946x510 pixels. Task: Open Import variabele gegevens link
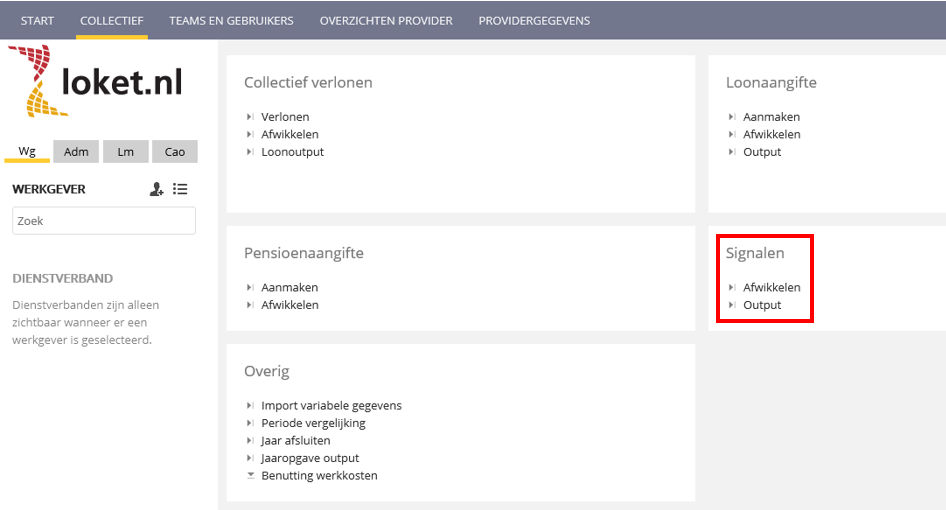pos(331,406)
